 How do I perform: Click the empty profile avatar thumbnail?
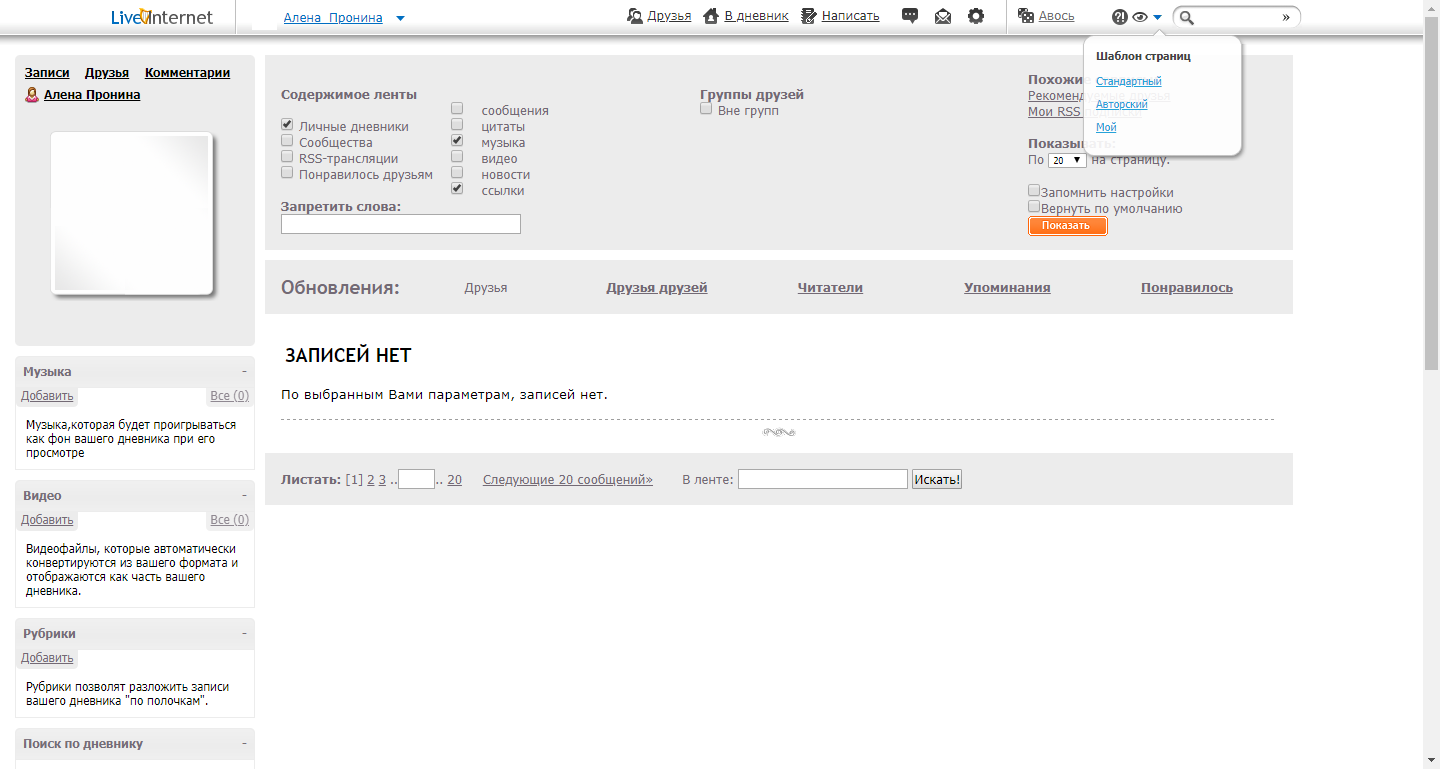pyautogui.click(x=133, y=215)
